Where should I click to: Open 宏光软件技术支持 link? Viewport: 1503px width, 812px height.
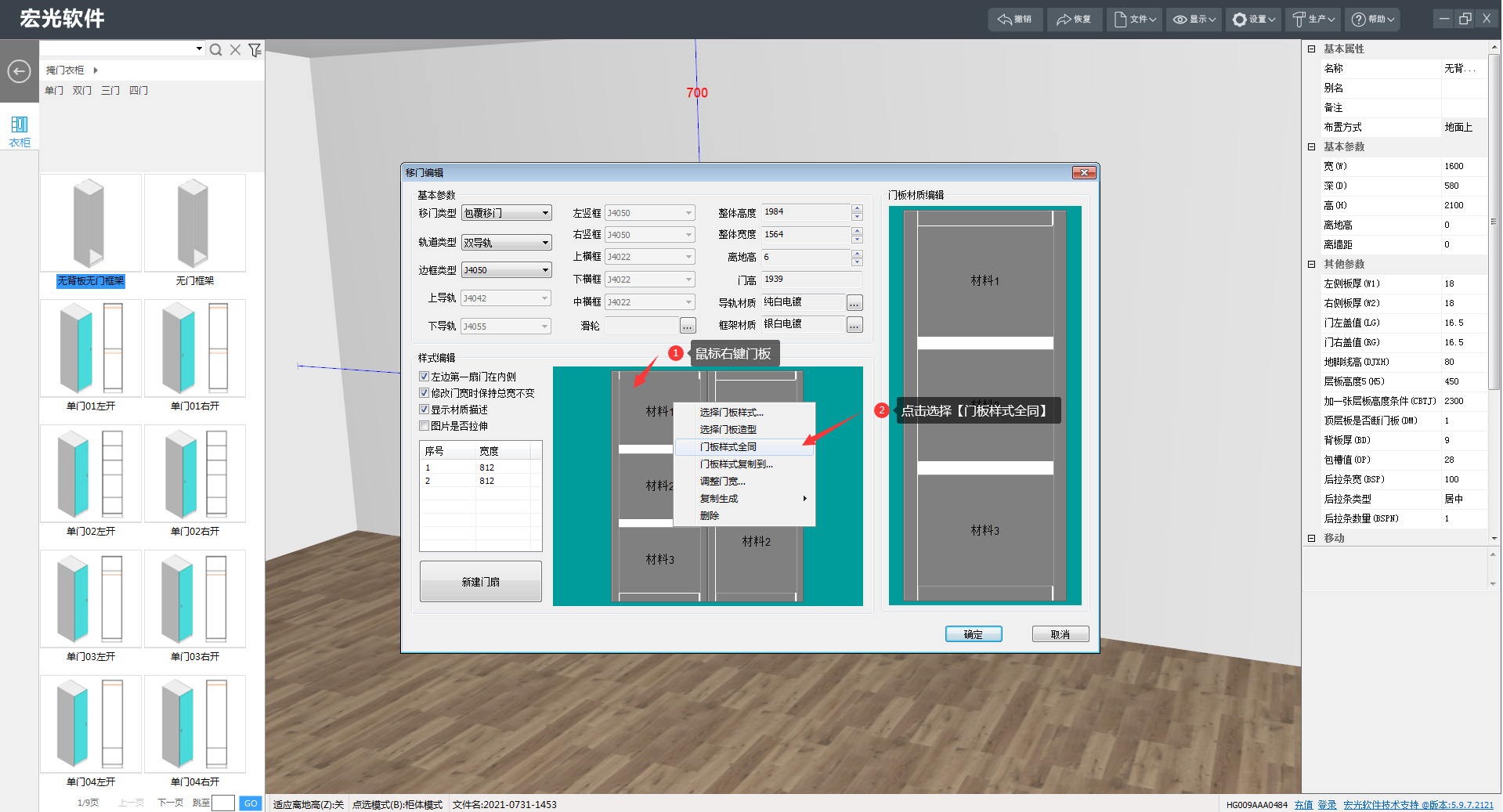tap(1418, 805)
